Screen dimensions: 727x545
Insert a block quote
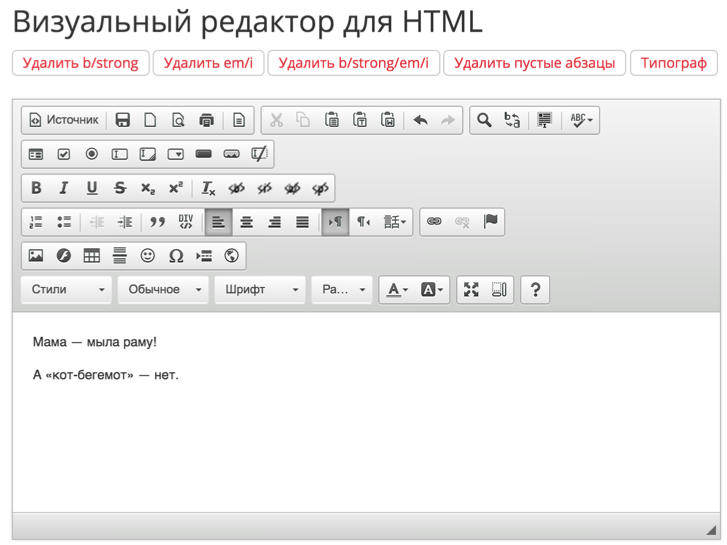(157, 222)
